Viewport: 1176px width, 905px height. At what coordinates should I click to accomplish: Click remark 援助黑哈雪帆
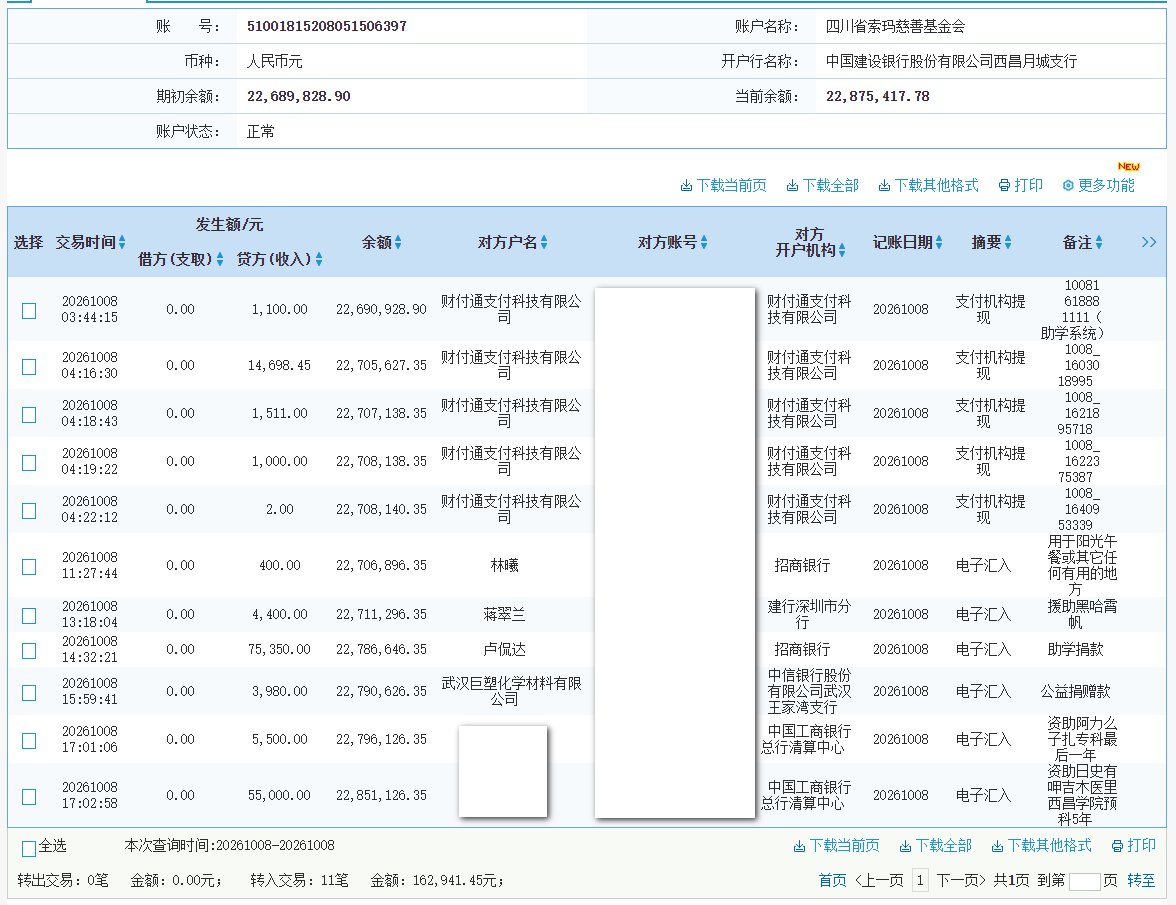tap(1082, 614)
